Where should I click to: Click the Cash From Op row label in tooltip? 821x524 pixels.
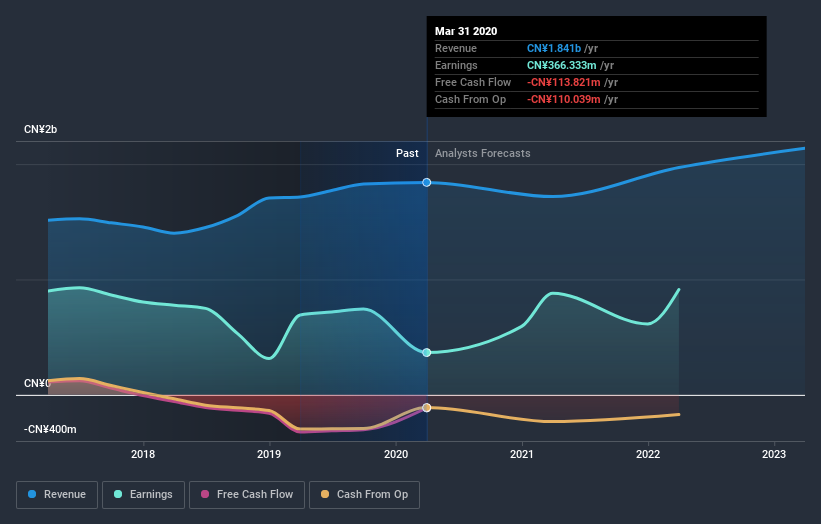[470, 99]
